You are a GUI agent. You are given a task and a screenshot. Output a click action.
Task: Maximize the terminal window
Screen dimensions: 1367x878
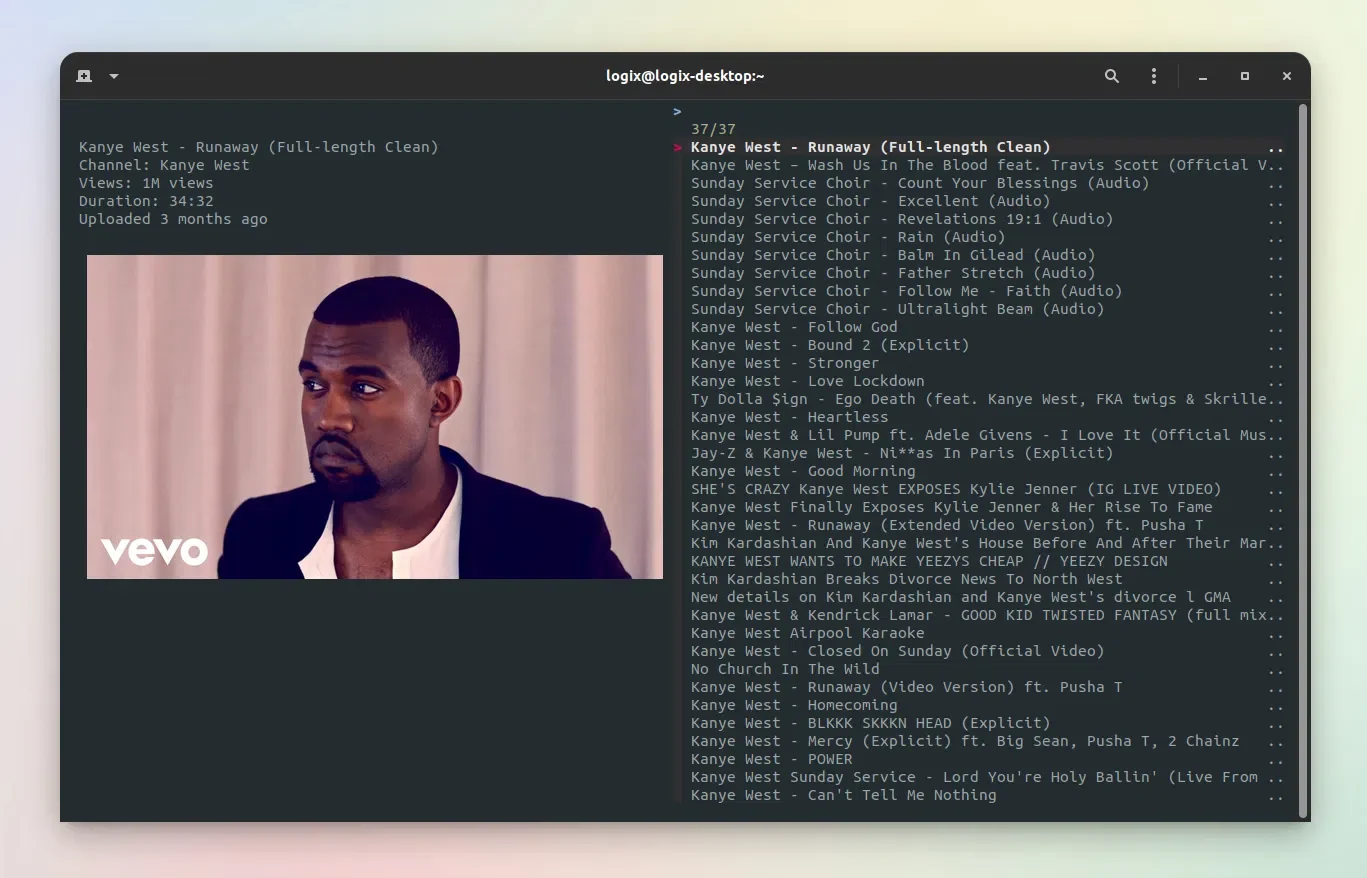pos(1245,76)
